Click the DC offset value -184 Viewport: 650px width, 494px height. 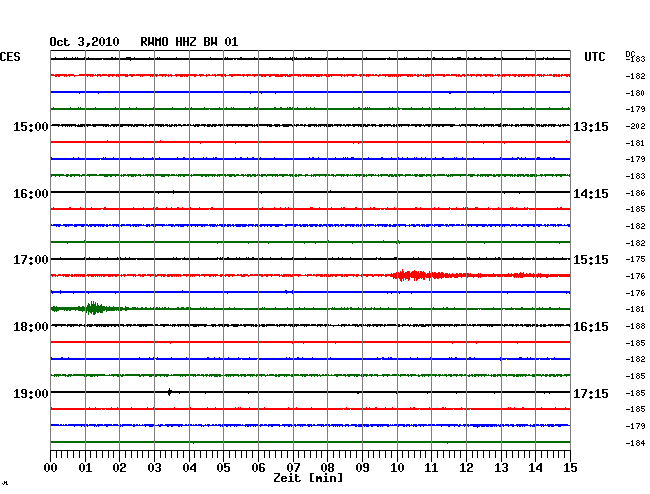(x=635, y=443)
